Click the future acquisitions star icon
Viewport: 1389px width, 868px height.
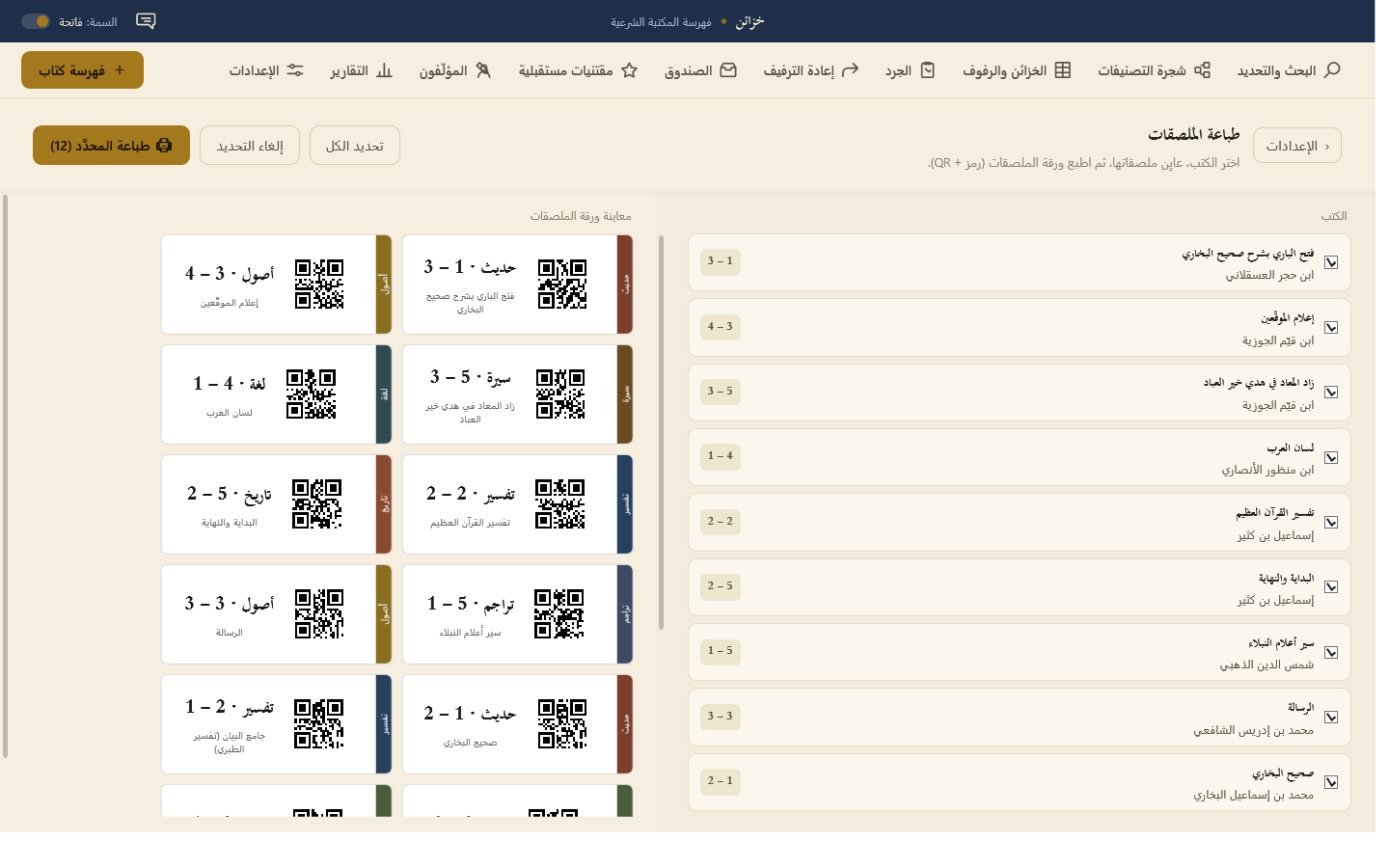629,70
